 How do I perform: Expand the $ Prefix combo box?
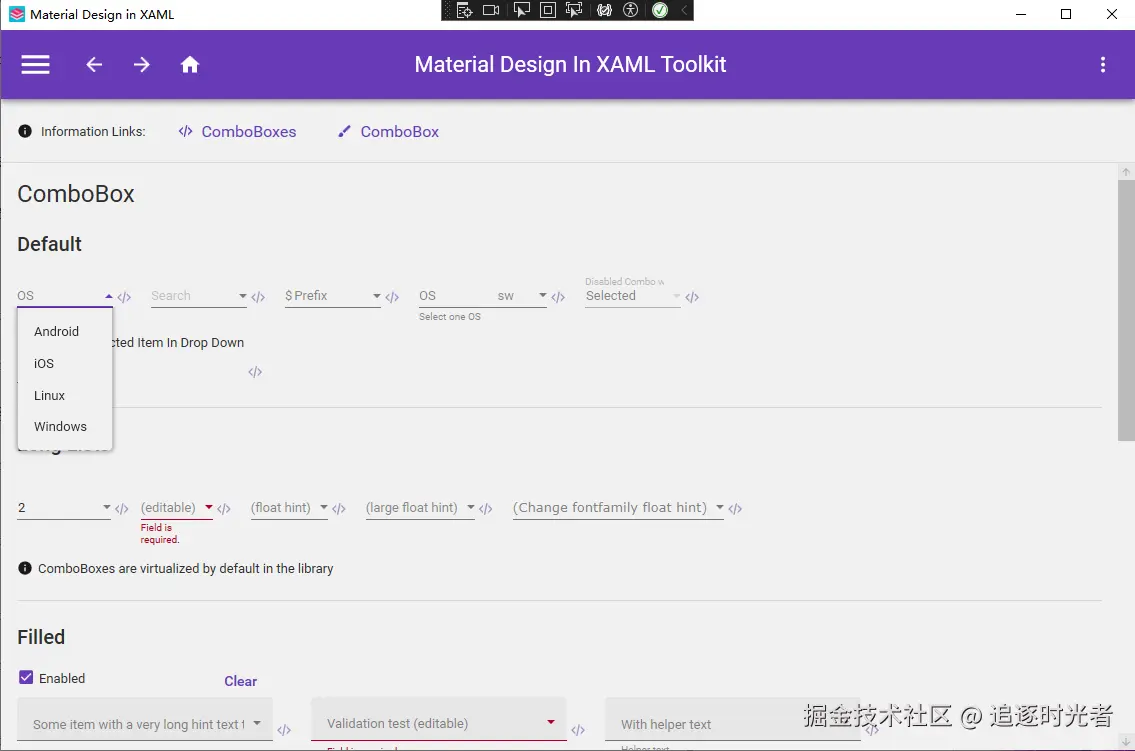click(376, 296)
